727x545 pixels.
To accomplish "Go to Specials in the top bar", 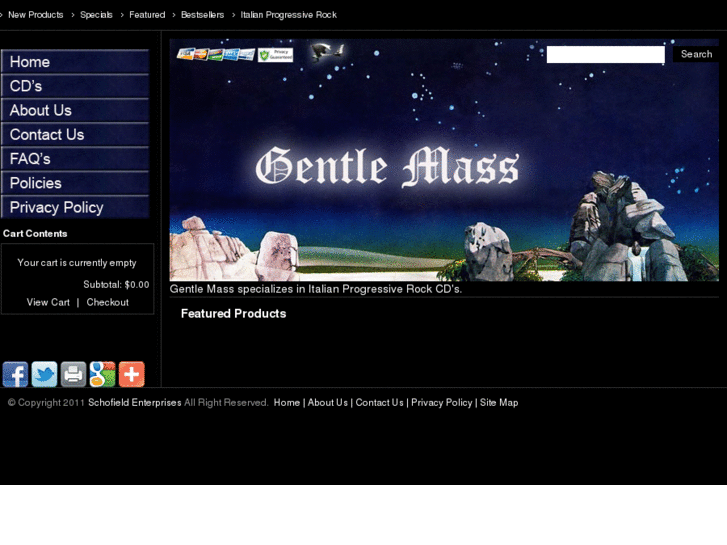I will [x=96, y=15].
